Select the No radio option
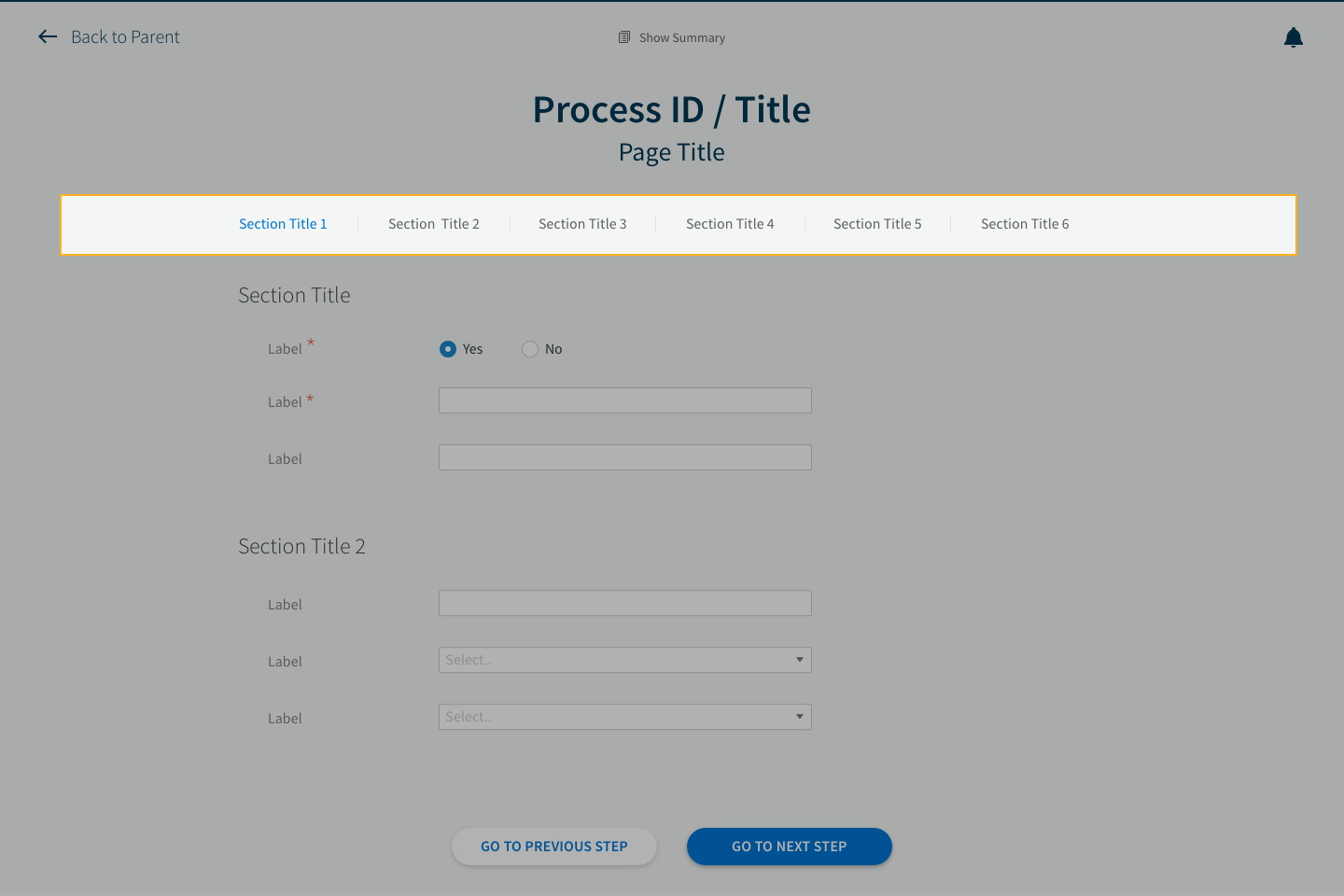Screen dimensions: 1344x896 529,348
